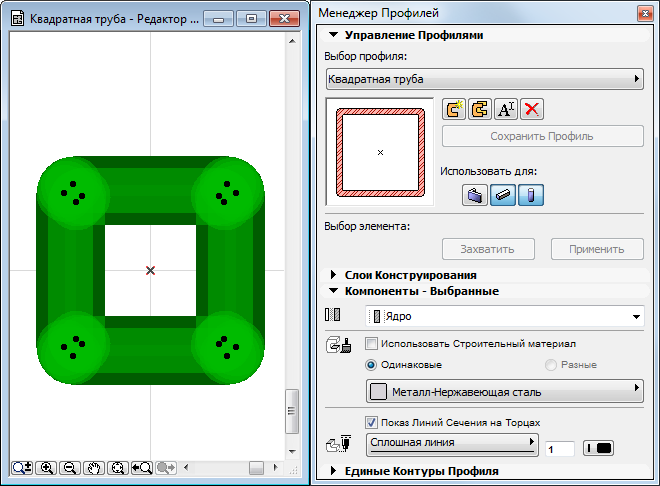Image resolution: width=660 pixels, height=486 pixels.
Task: Click the editor vertical scrollbar down arrow
Action: point(293,451)
